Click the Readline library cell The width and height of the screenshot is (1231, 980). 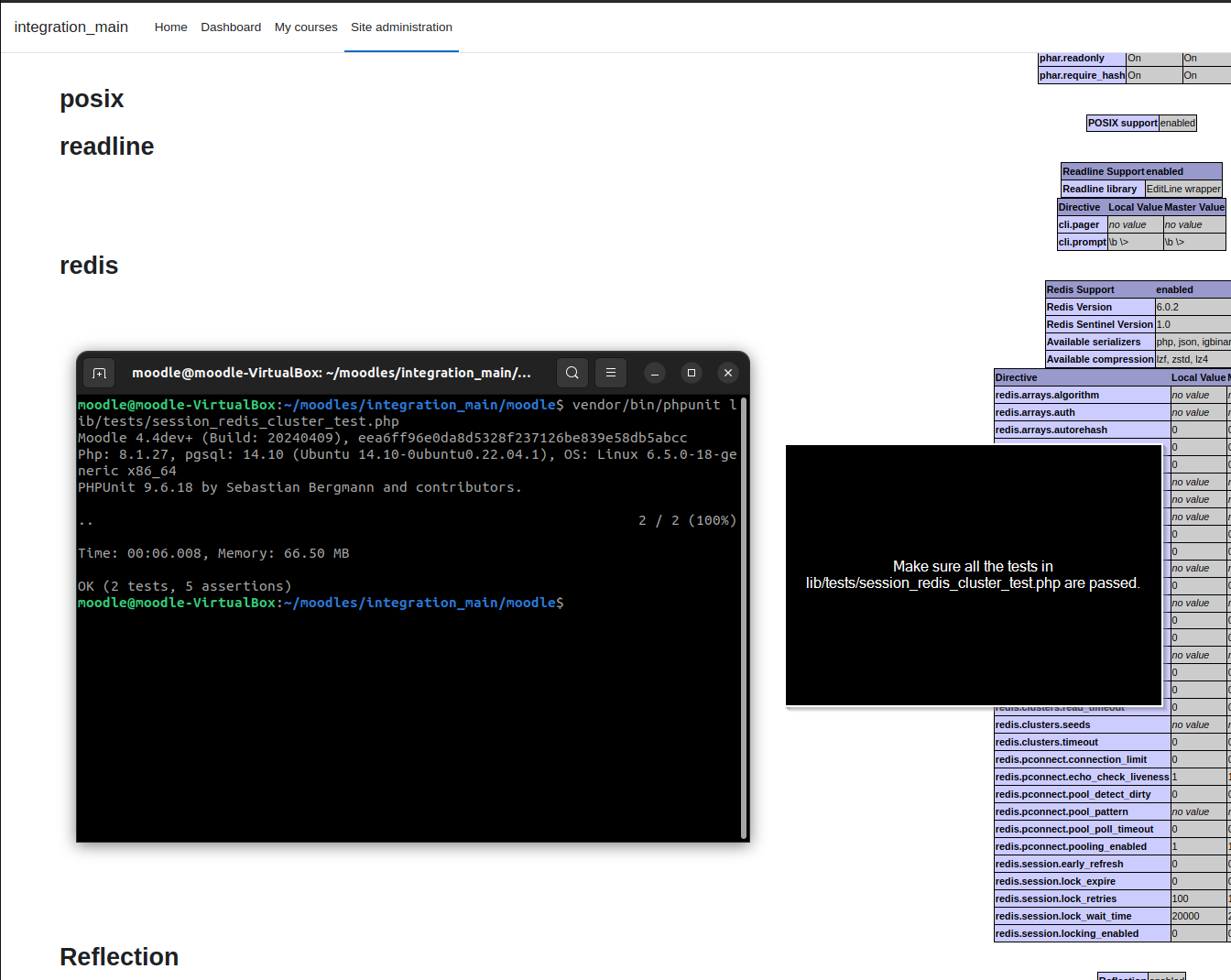[x=1103, y=189]
